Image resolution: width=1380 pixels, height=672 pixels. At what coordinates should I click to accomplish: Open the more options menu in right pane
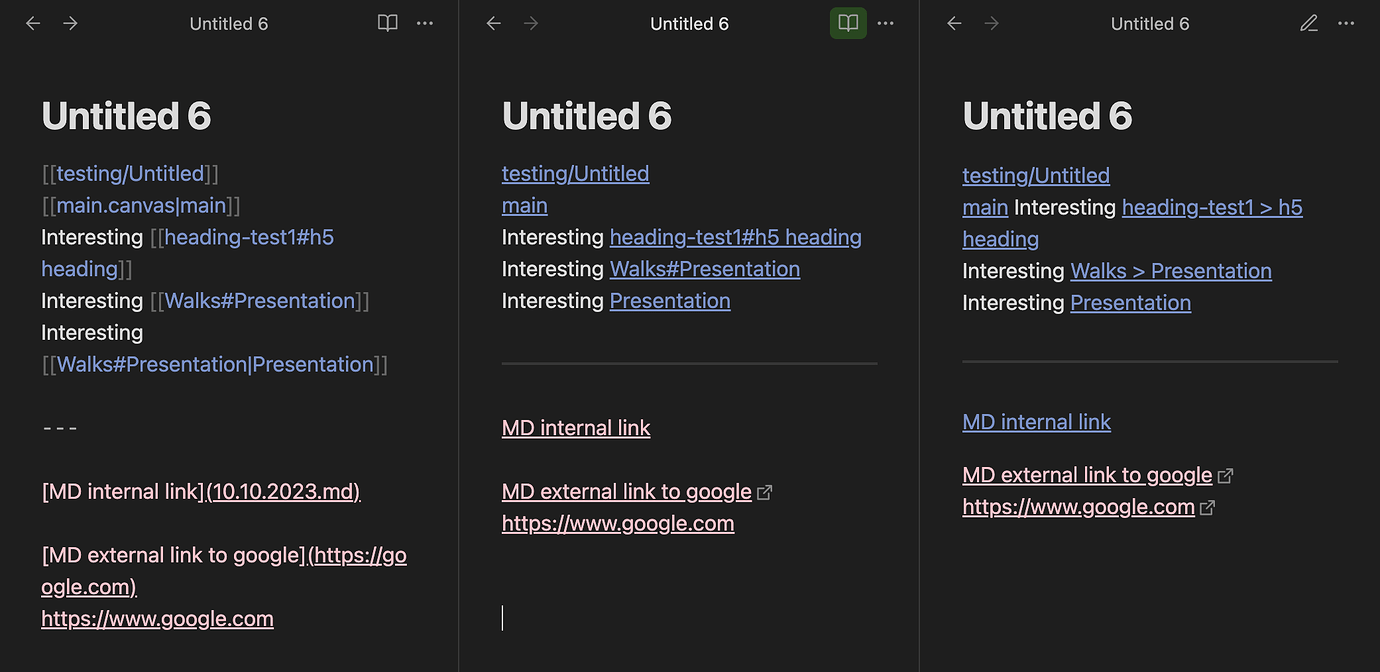(x=1345, y=23)
